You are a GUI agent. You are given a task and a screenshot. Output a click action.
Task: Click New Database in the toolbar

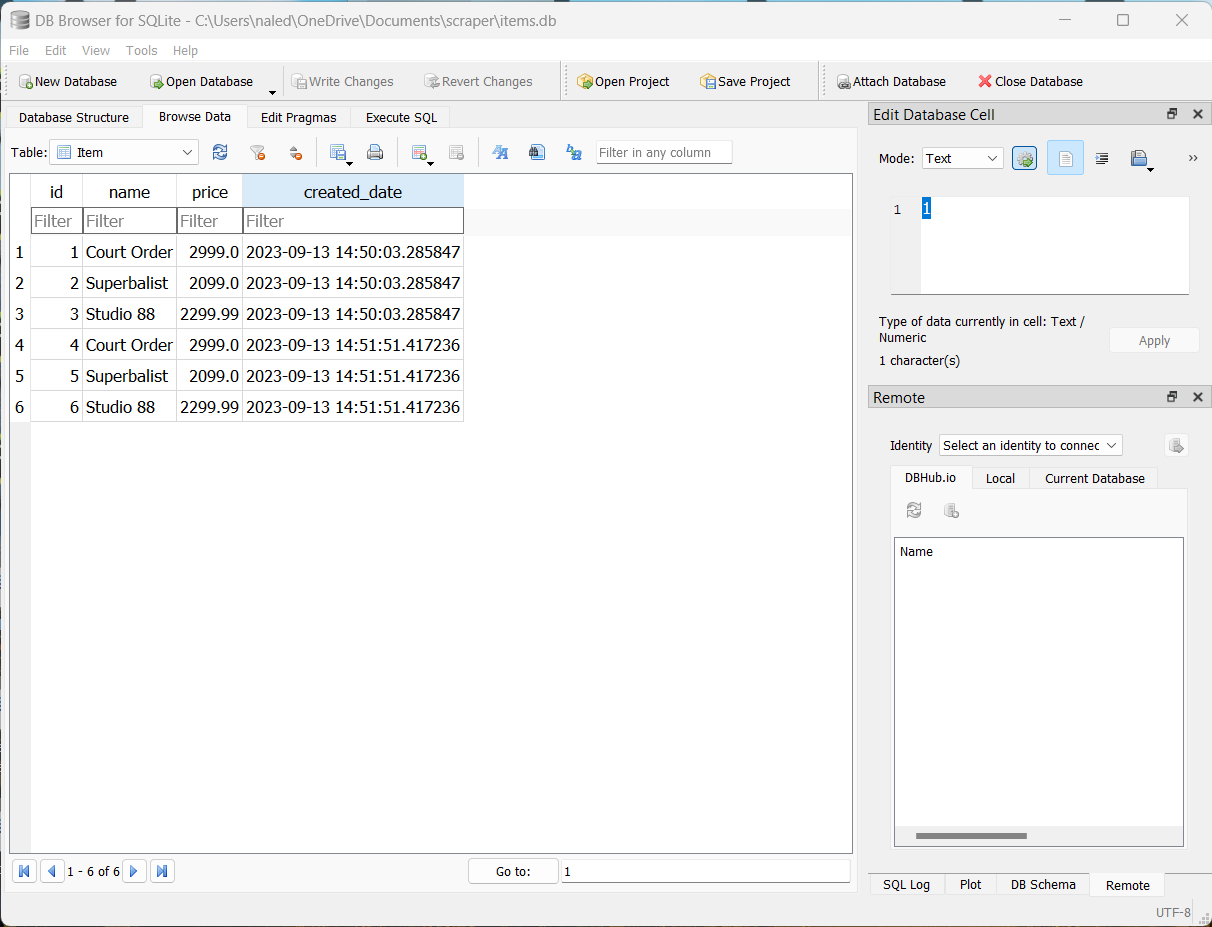[x=68, y=81]
